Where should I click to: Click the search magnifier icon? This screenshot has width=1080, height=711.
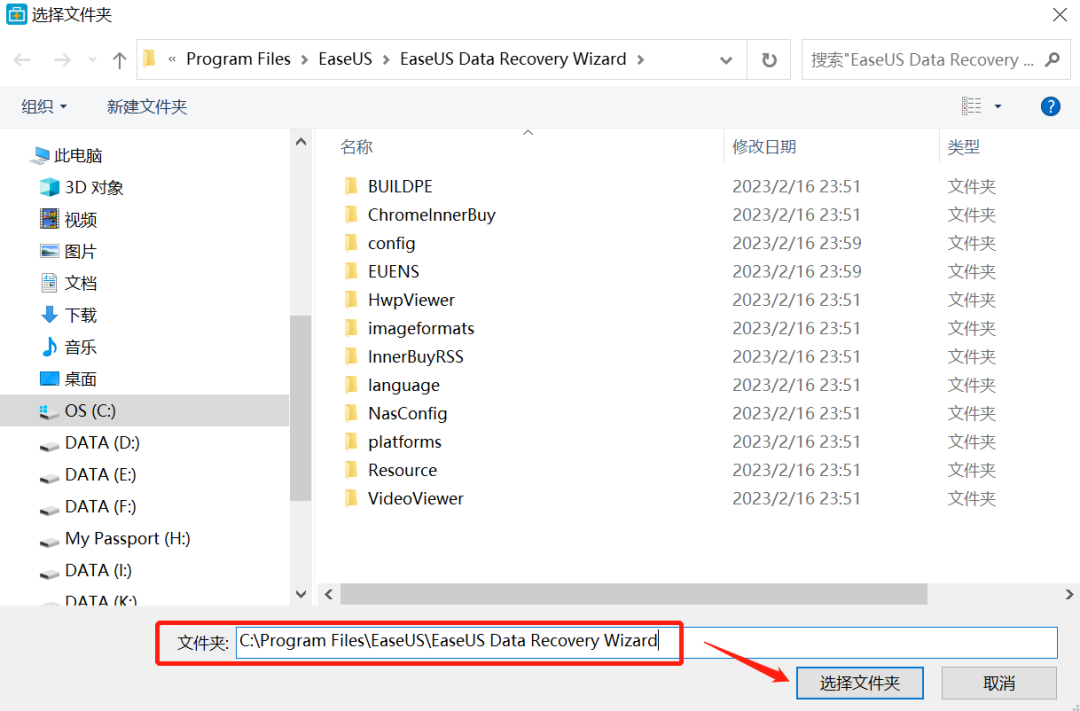(x=1052, y=60)
